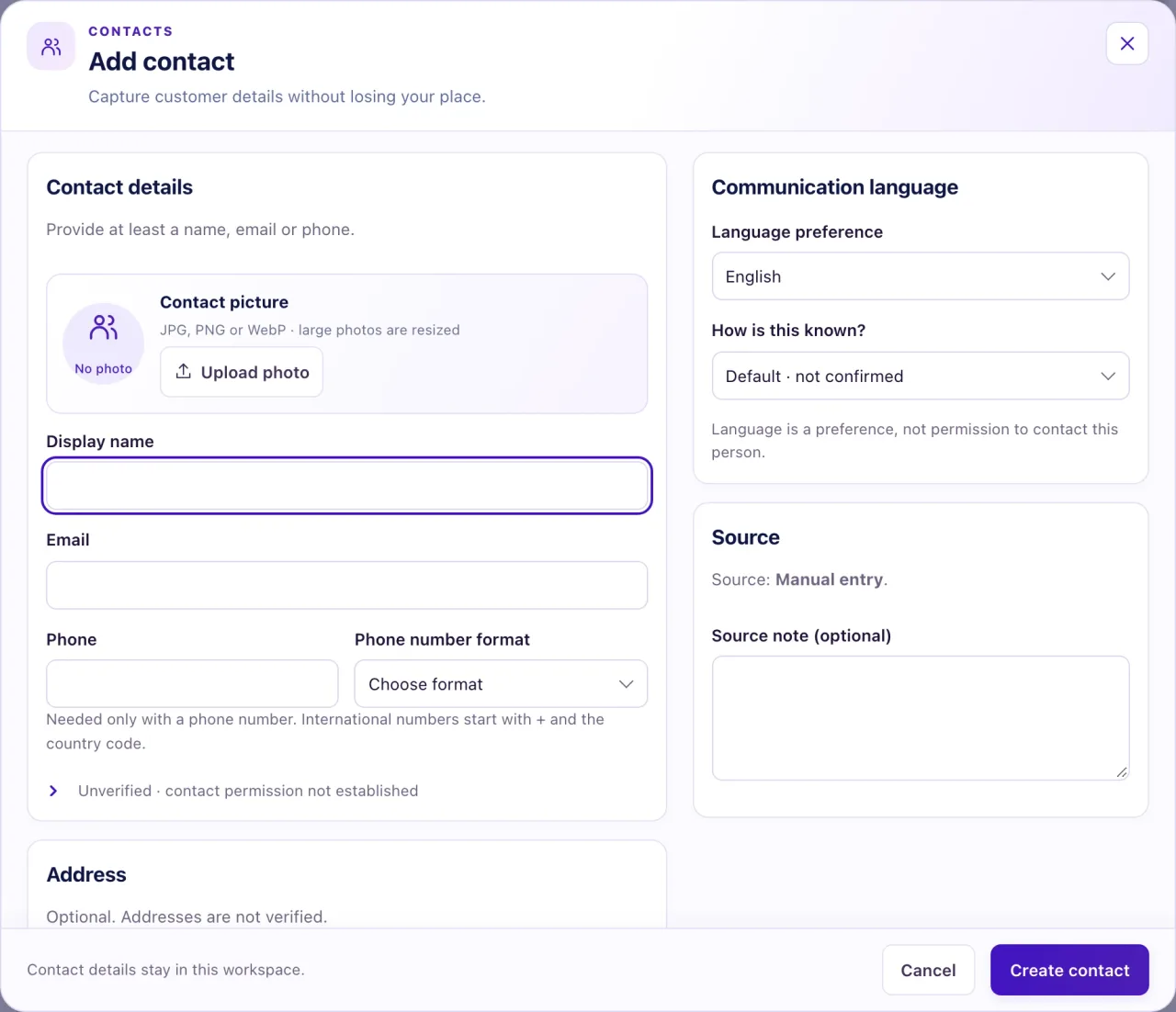Open the Phone number format dropdown
The image size is (1176, 1012).
point(501,684)
